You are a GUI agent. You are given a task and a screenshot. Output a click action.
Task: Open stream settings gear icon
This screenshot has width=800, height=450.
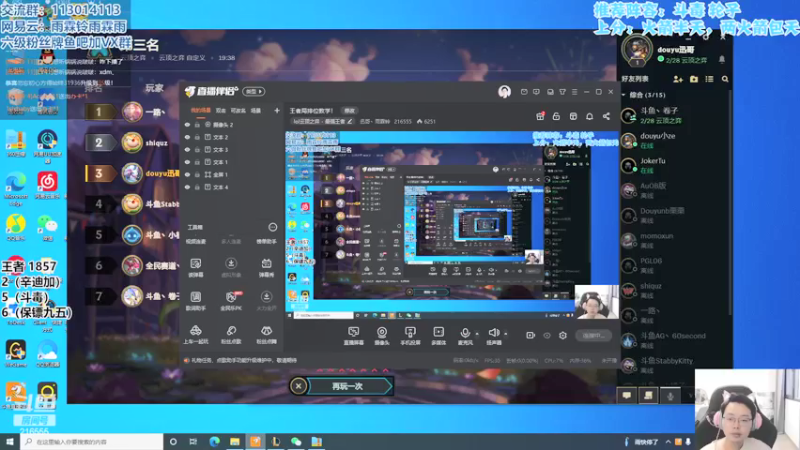click(x=563, y=335)
